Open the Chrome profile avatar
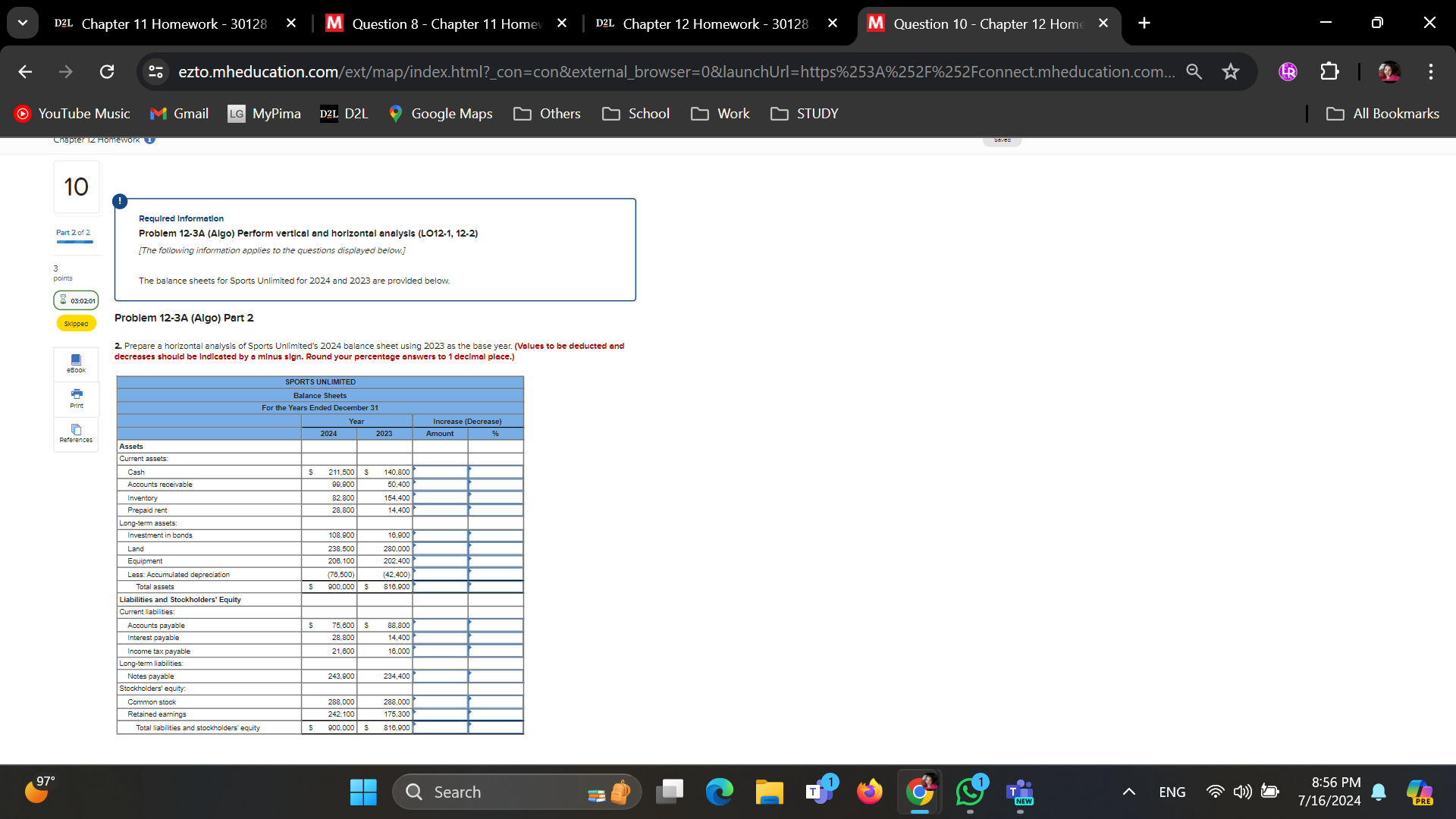The image size is (1456, 819). (x=1389, y=72)
